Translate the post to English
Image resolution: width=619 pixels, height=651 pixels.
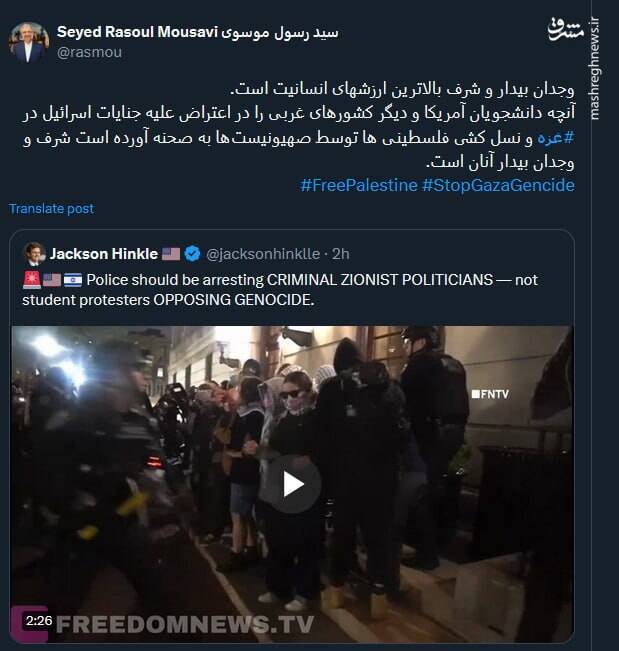coord(51,208)
